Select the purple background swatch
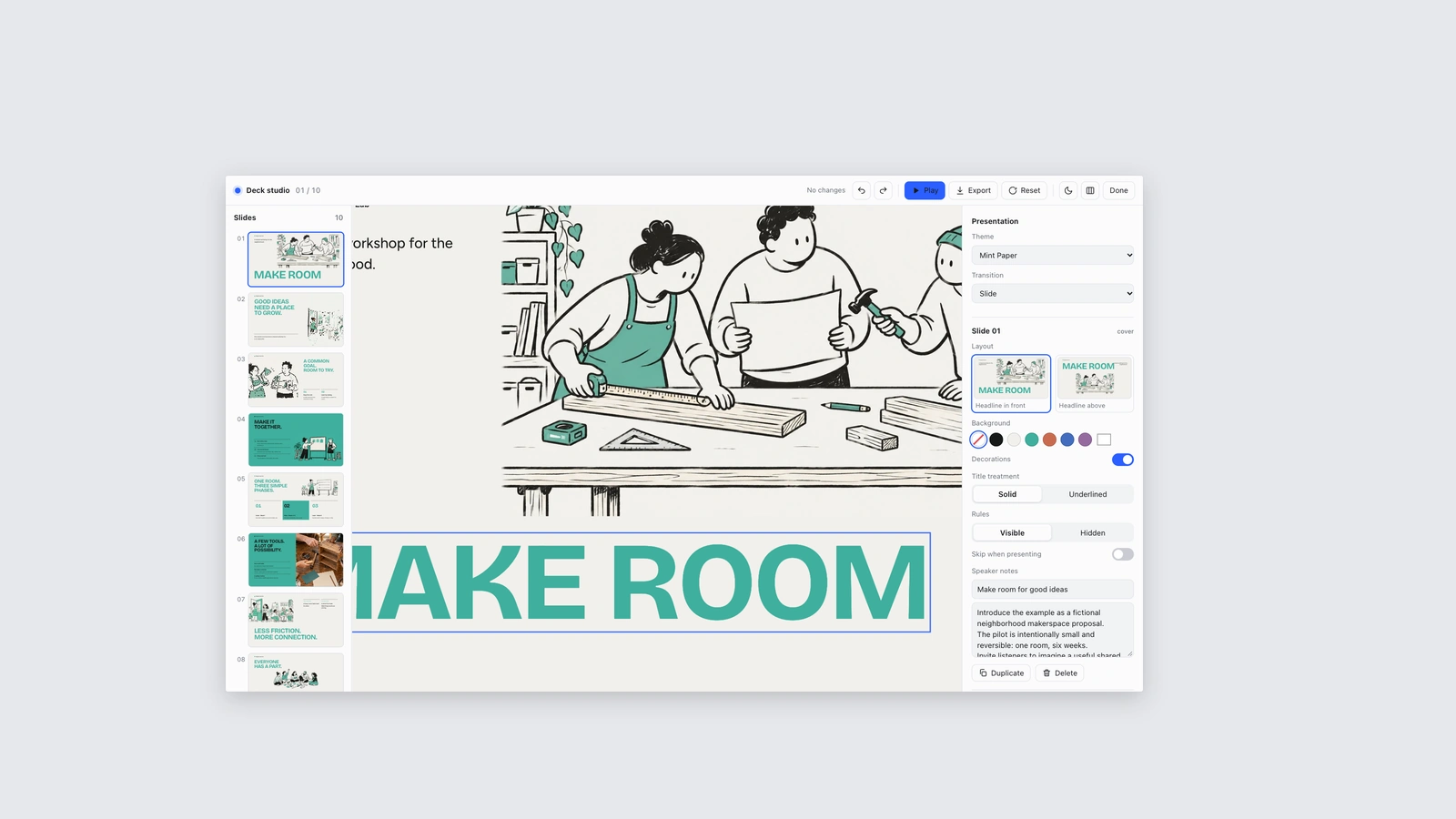Image resolution: width=1456 pixels, height=819 pixels. [x=1085, y=440]
